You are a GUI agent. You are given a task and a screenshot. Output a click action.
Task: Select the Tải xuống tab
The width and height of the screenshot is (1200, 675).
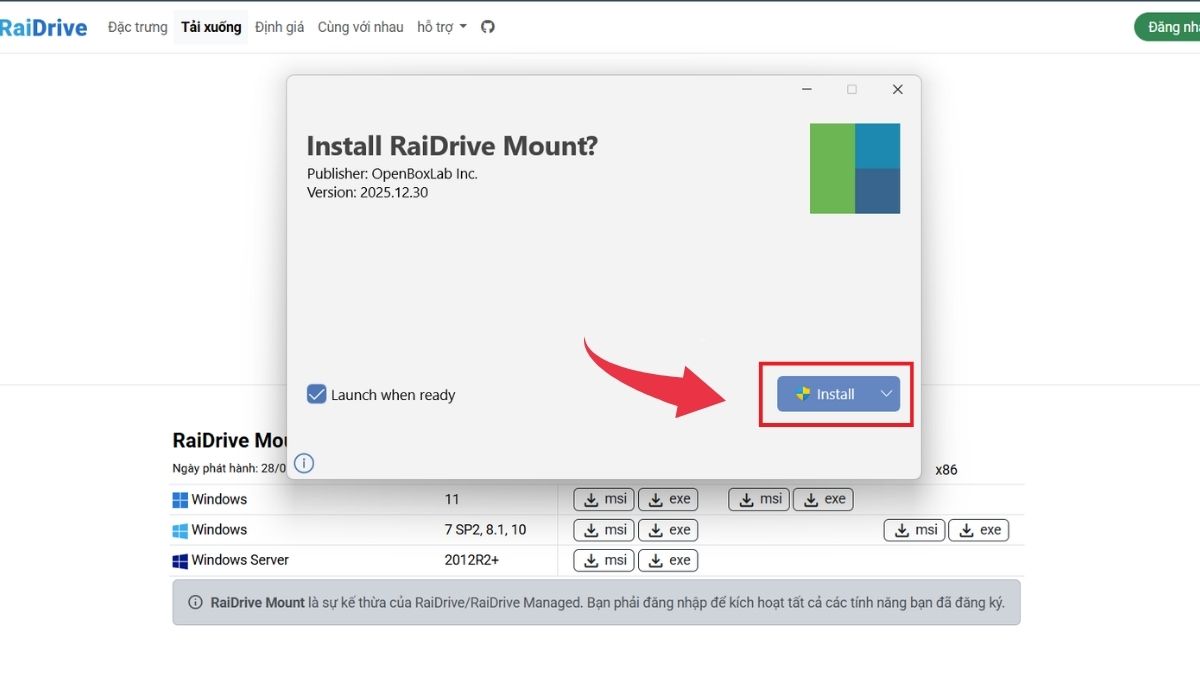point(211,27)
